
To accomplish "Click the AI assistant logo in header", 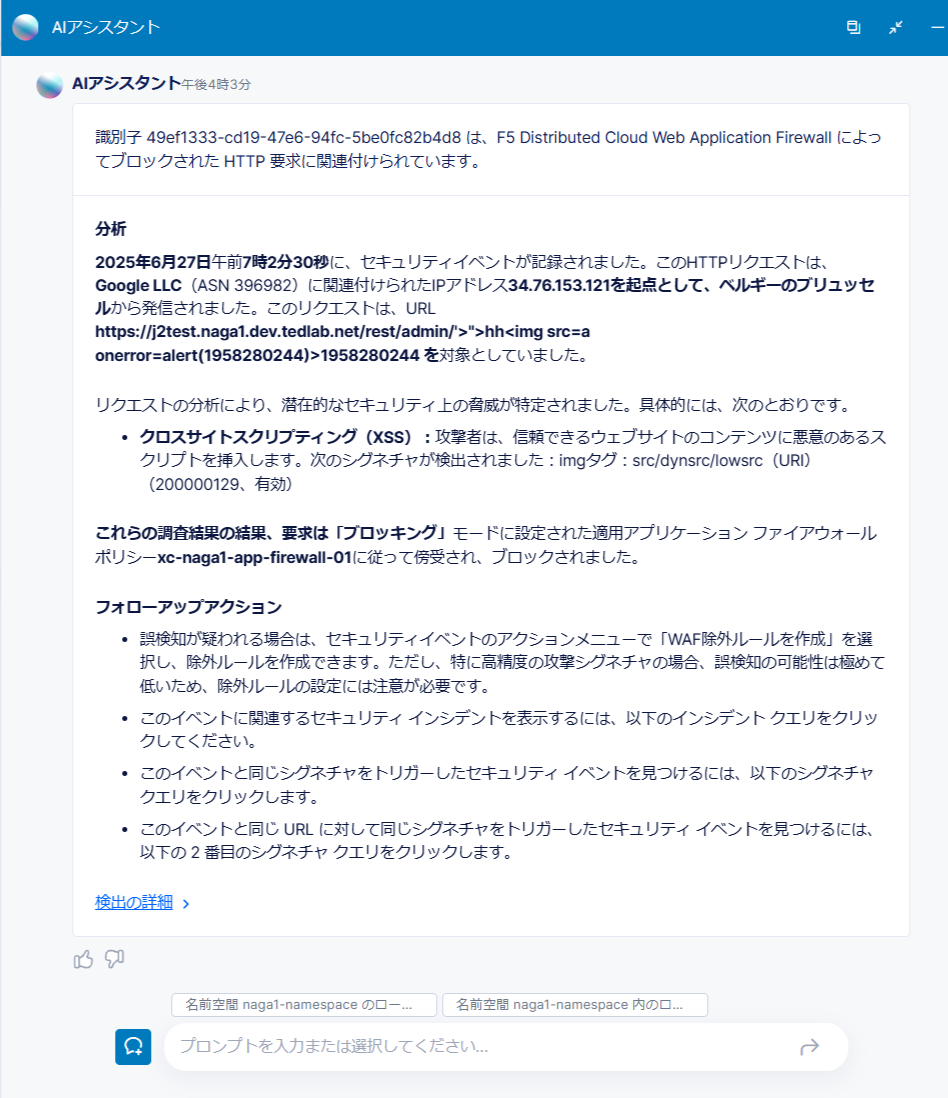I will [x=26, y=27].
